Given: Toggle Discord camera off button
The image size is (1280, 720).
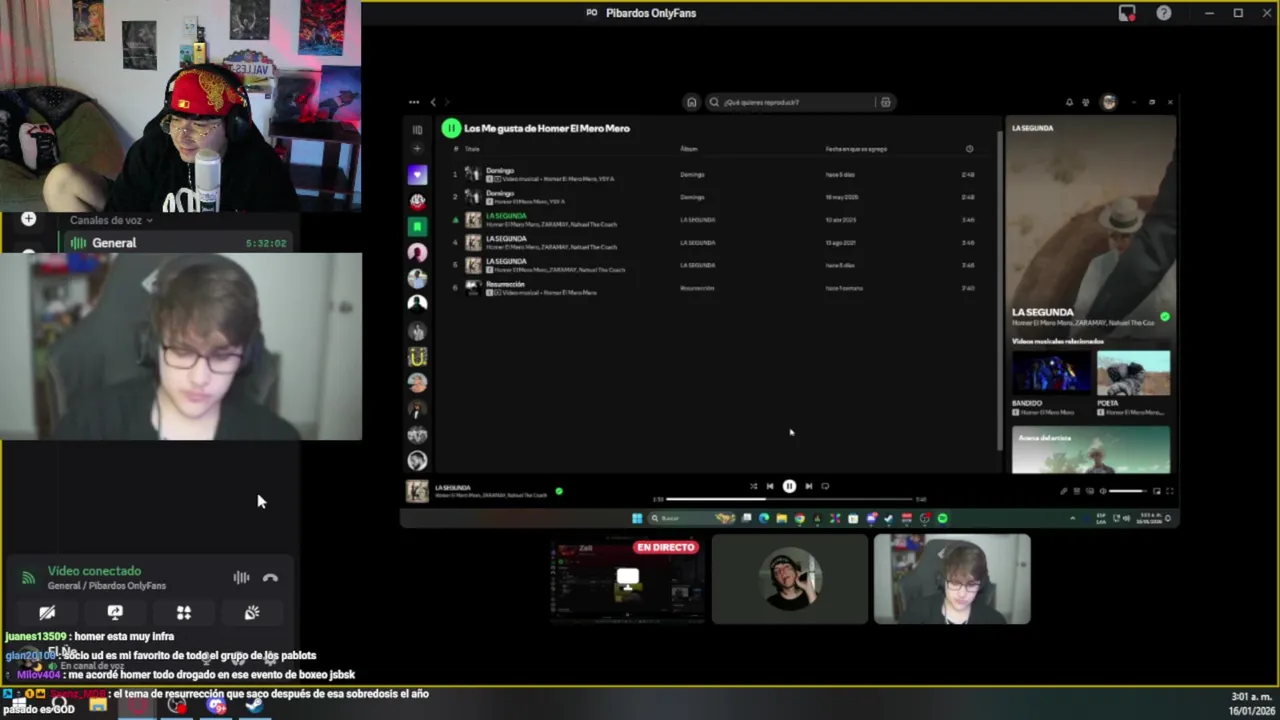Looking at the screenshot, I should point(47,612).
